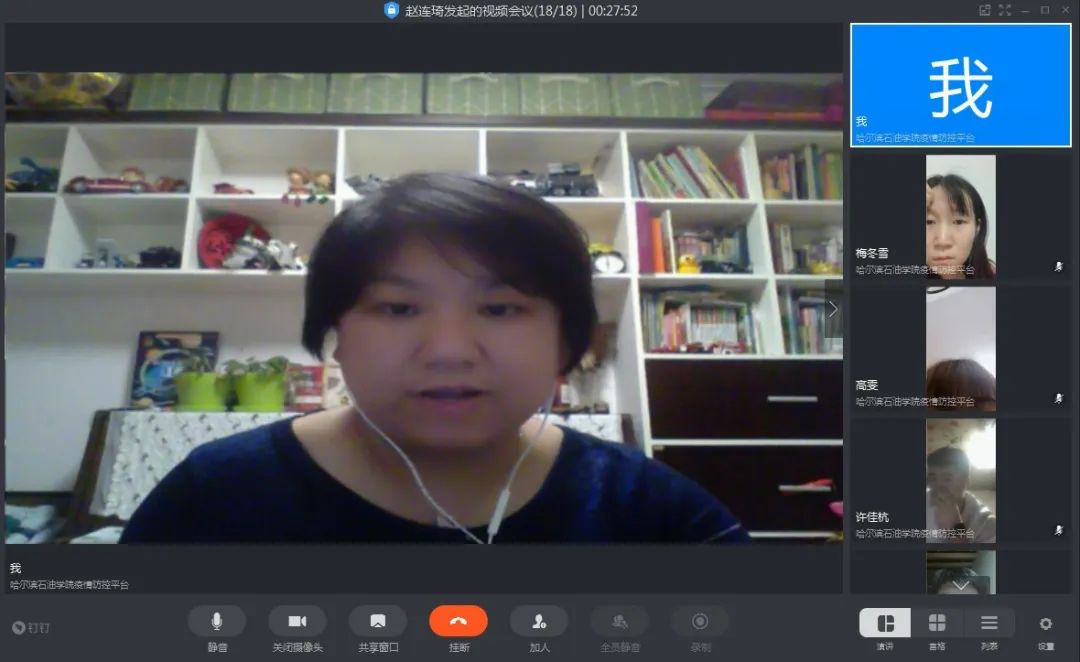Click the lock icon beside meeting title
1080x662 pixels.
click(391, 10)
